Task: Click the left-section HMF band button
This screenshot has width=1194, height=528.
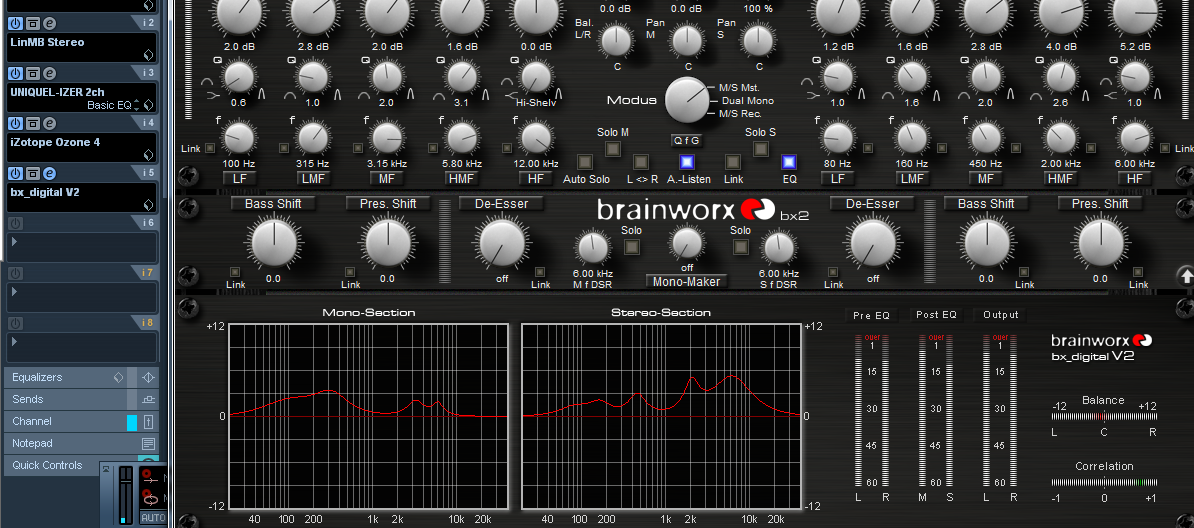Action: pyautogui.click(x=463, y=179)
